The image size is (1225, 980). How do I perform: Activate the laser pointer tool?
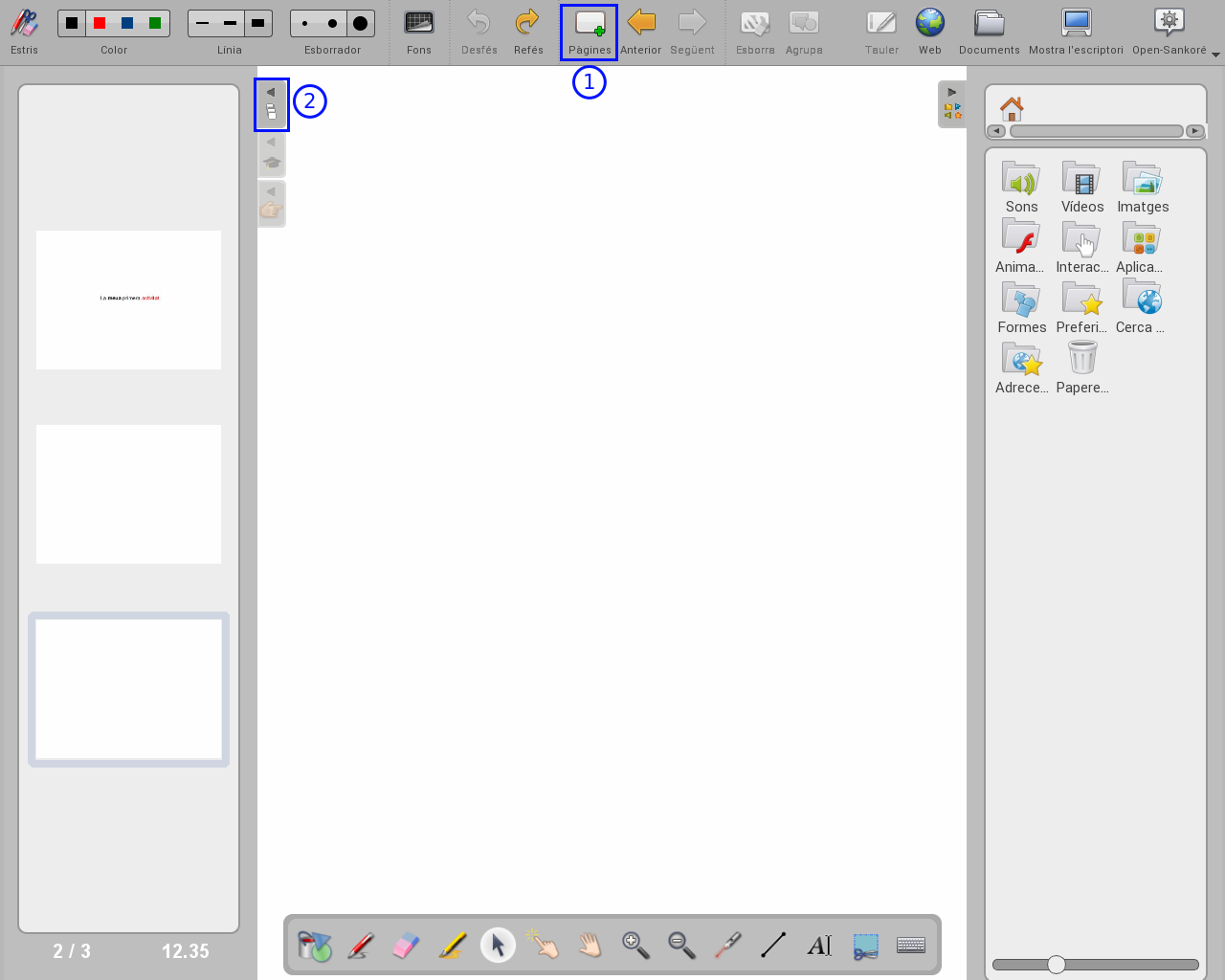tap(727, 946)
